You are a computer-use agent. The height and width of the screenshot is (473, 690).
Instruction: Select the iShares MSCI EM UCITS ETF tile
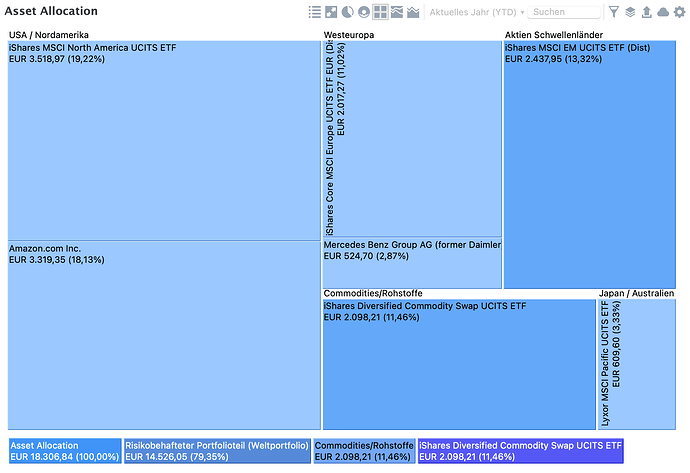tap(589, 165)
